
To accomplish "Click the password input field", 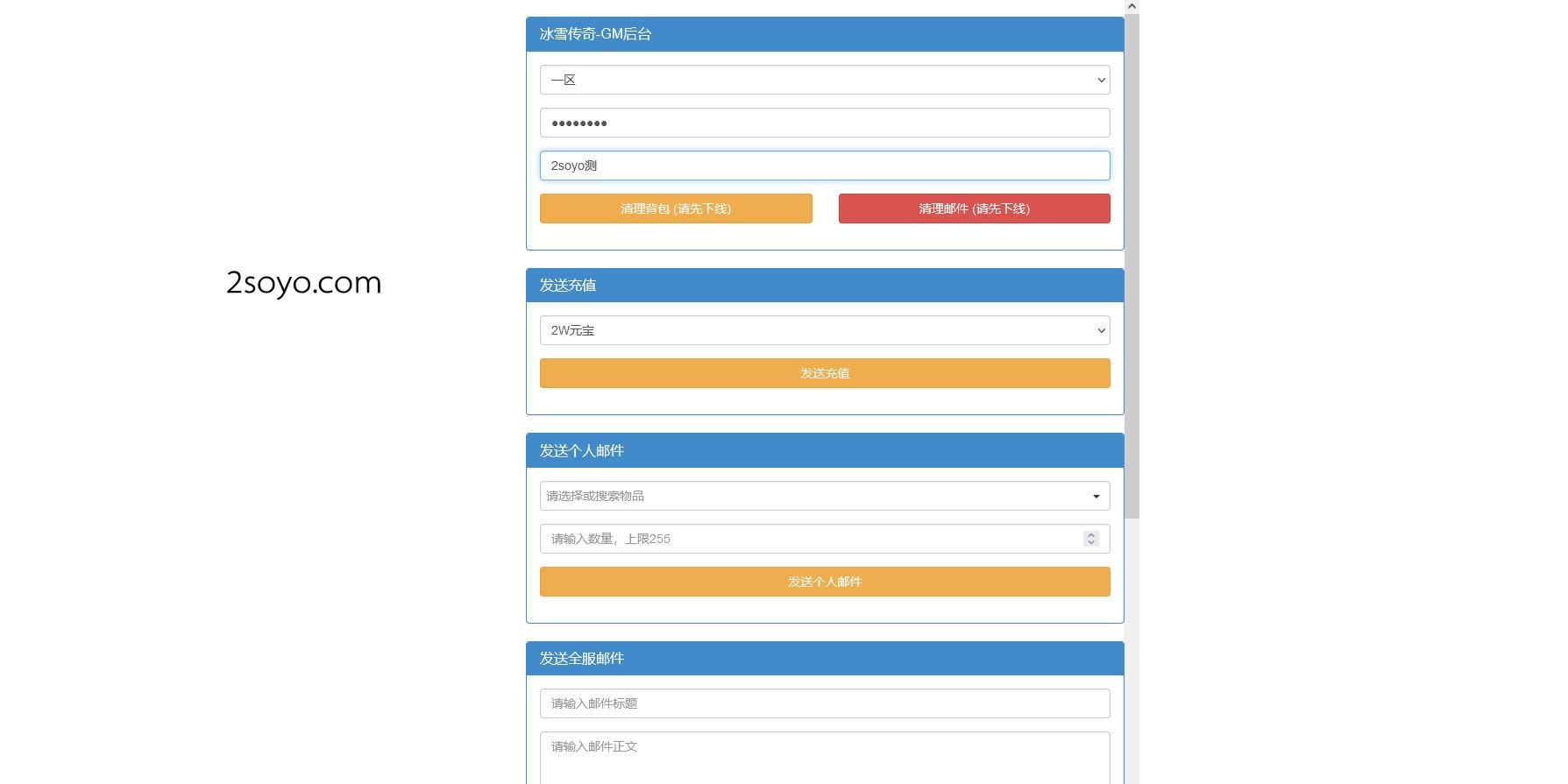I will coord(825,123).
